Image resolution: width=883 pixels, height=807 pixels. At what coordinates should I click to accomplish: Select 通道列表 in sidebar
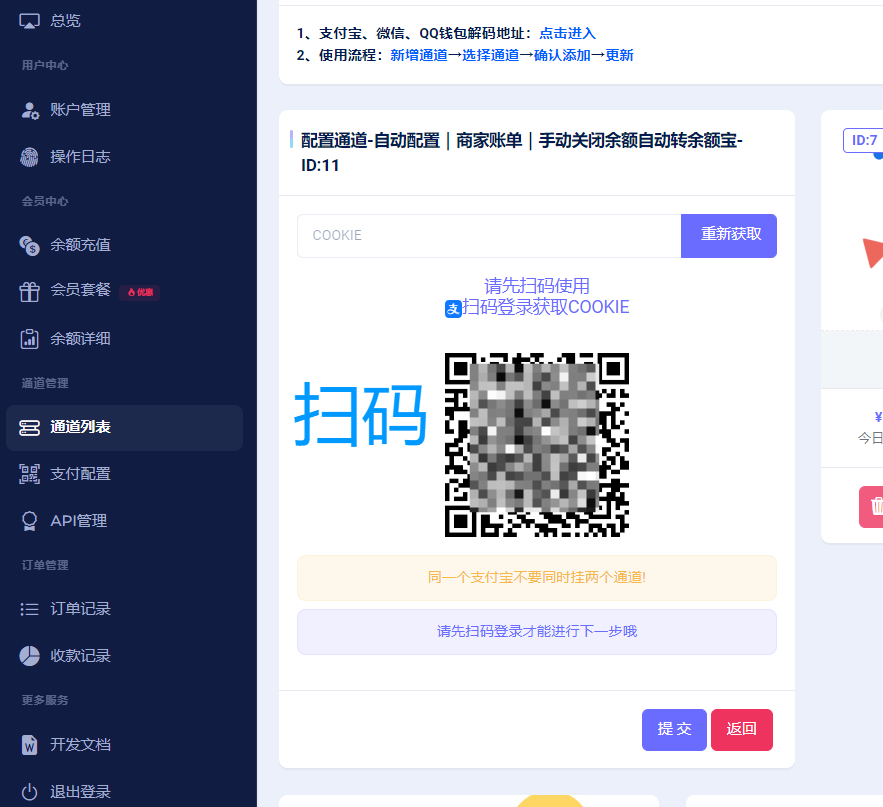(x=124, y=427)
